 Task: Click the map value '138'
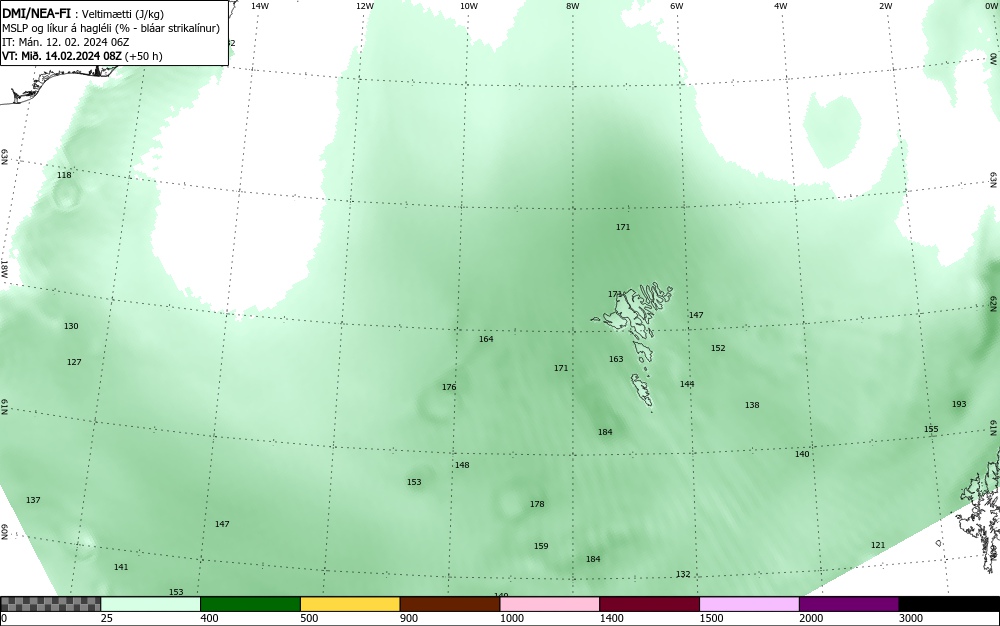pos(752,405)
